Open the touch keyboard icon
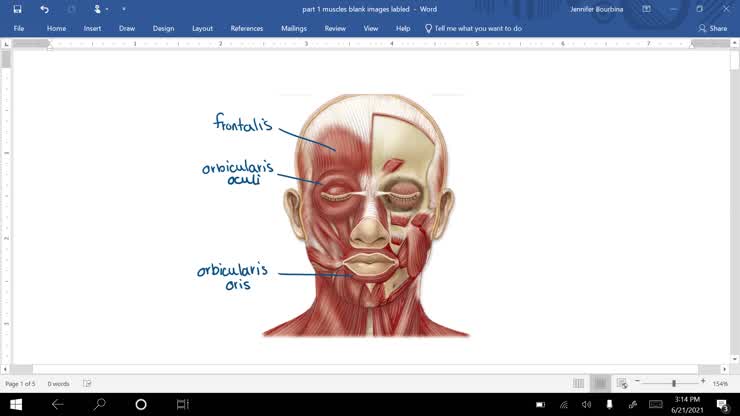740x416 pixels. coord(656,404)
